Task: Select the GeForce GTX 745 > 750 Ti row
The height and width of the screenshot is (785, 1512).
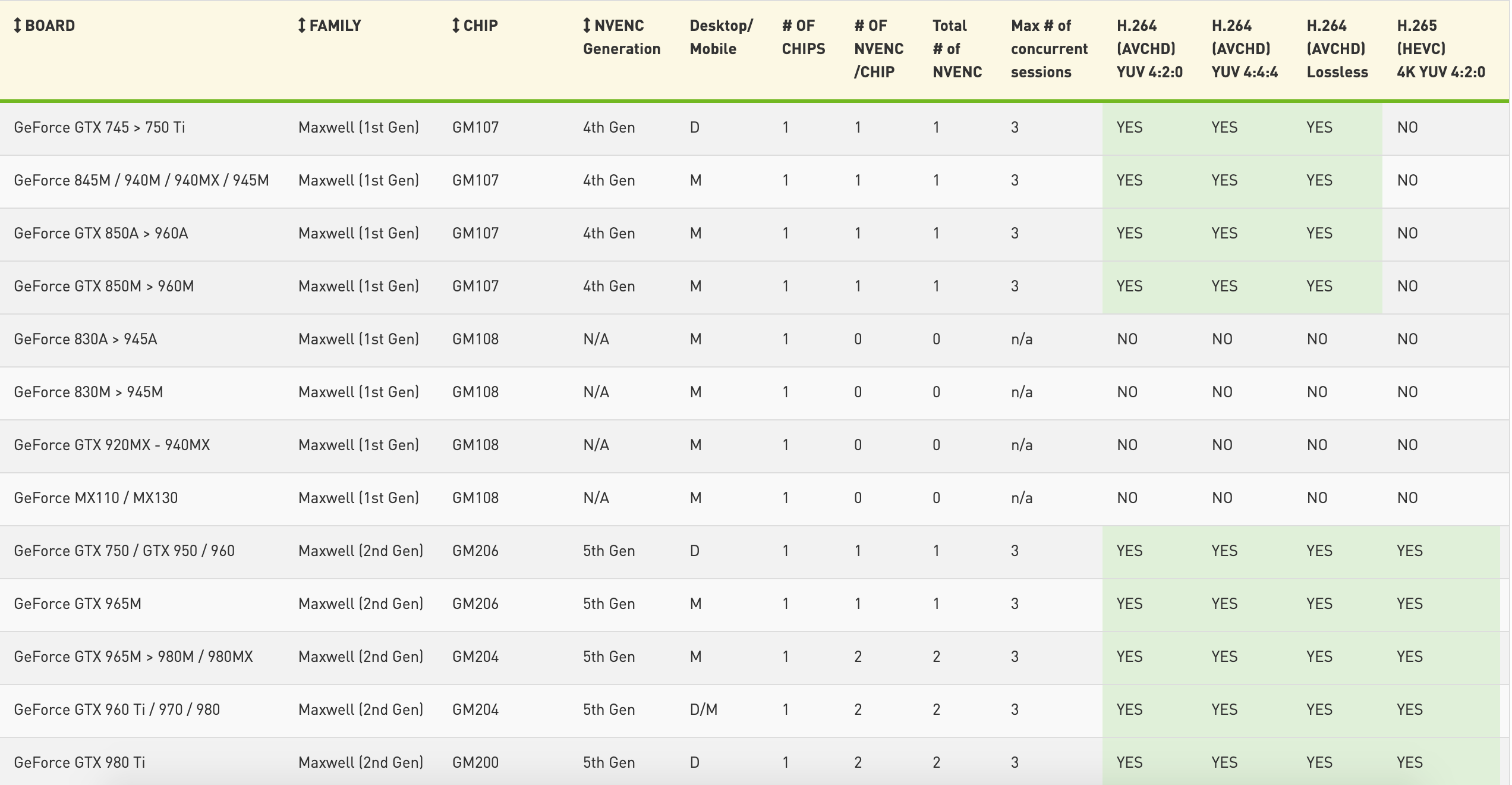Action: tap(99, 127)
